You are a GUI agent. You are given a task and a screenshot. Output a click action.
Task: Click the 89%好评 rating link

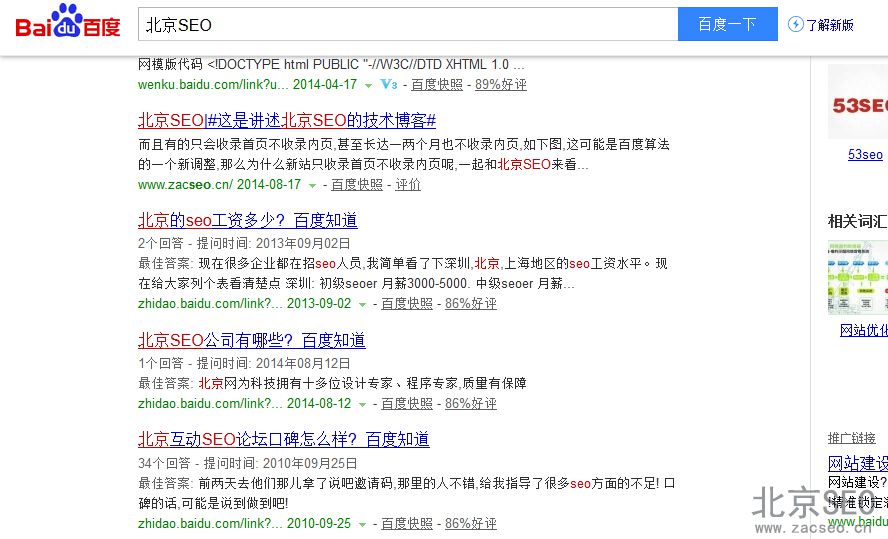(x=500, y=85)
